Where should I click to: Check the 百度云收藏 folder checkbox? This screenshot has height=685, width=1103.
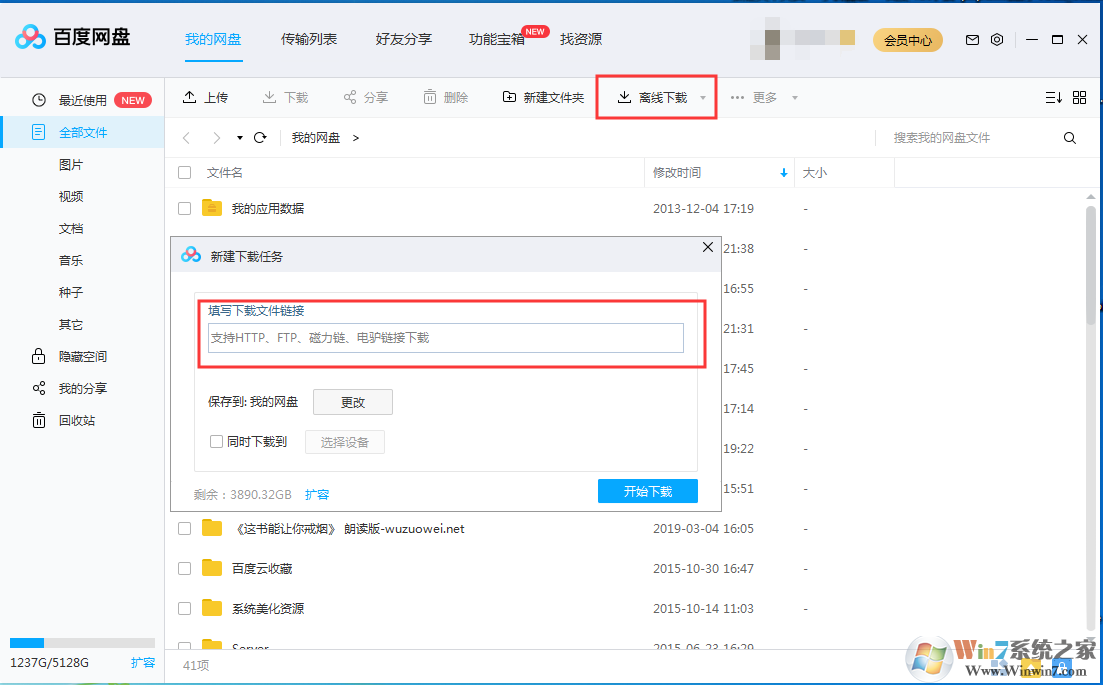coord(184,568)
